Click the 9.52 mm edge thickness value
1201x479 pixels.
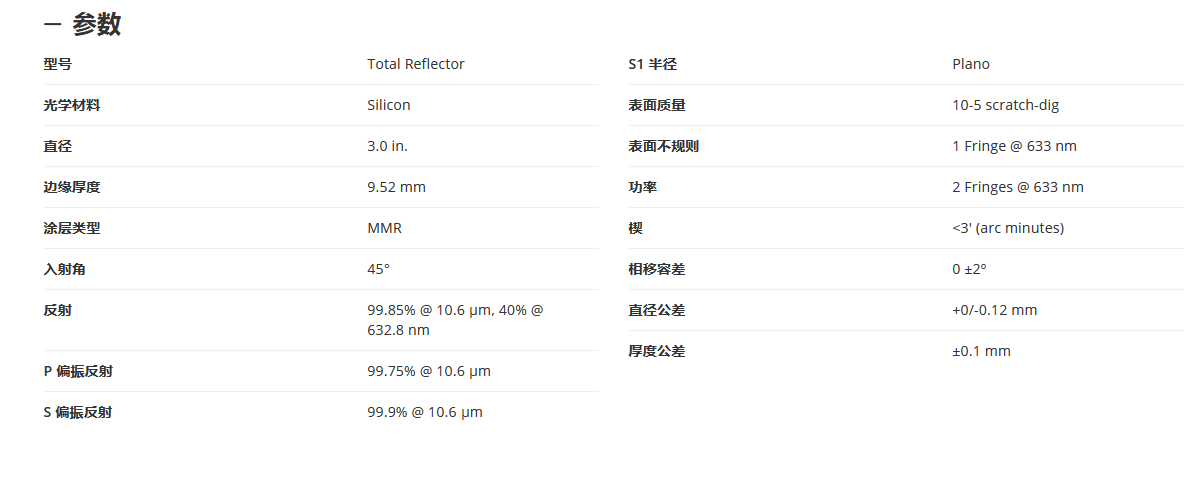[396, 187]
